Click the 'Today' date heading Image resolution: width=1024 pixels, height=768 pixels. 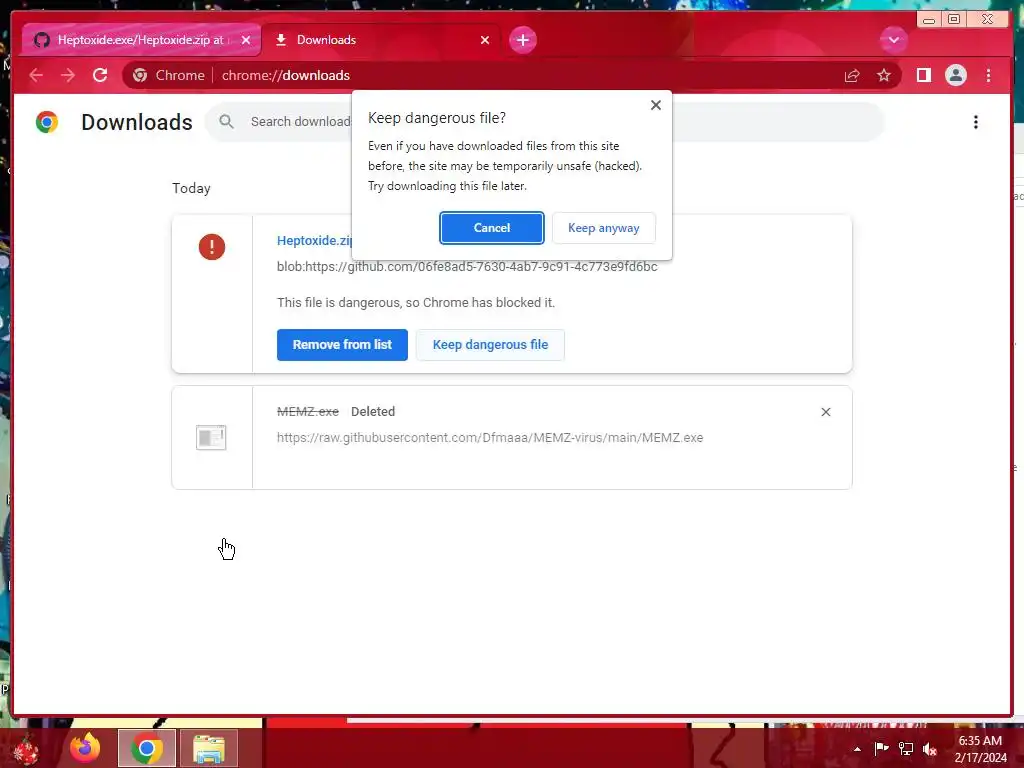pyautogui.click(x=191, y=188)
